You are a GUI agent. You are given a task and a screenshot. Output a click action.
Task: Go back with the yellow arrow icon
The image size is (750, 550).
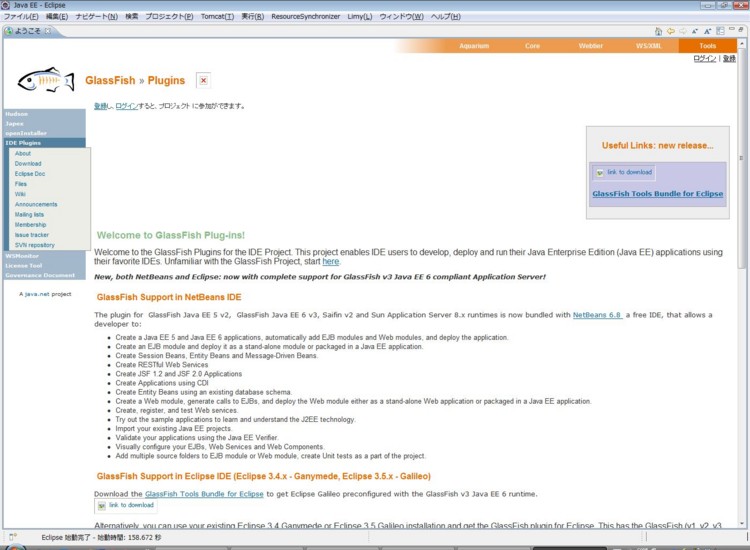coord(671,31)
